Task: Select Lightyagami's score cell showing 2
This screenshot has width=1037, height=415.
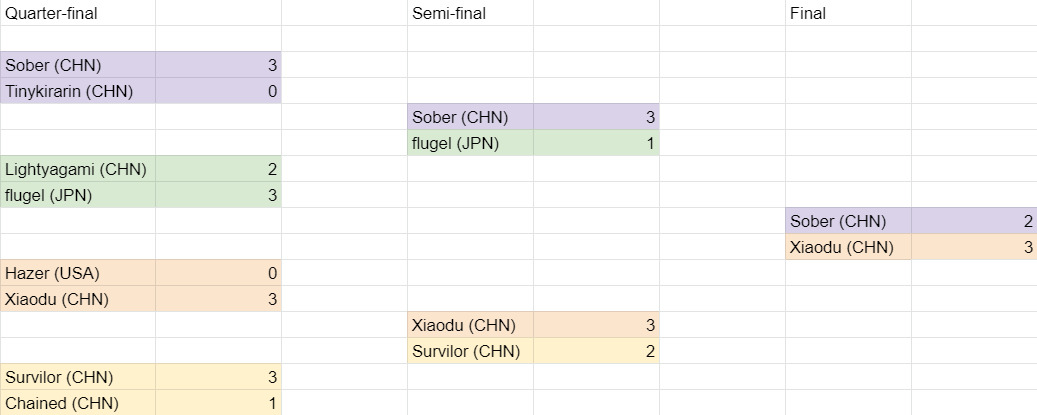Action: 218,169
